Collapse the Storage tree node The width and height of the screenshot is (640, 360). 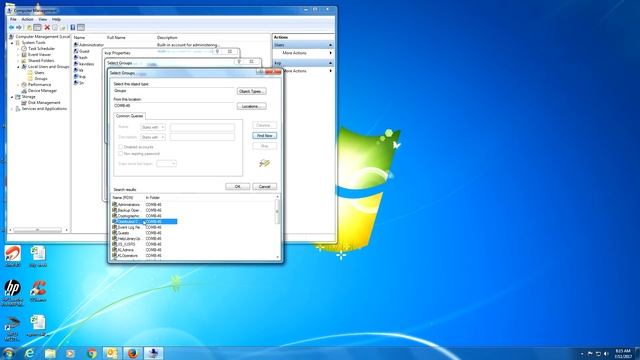[12, 97]
